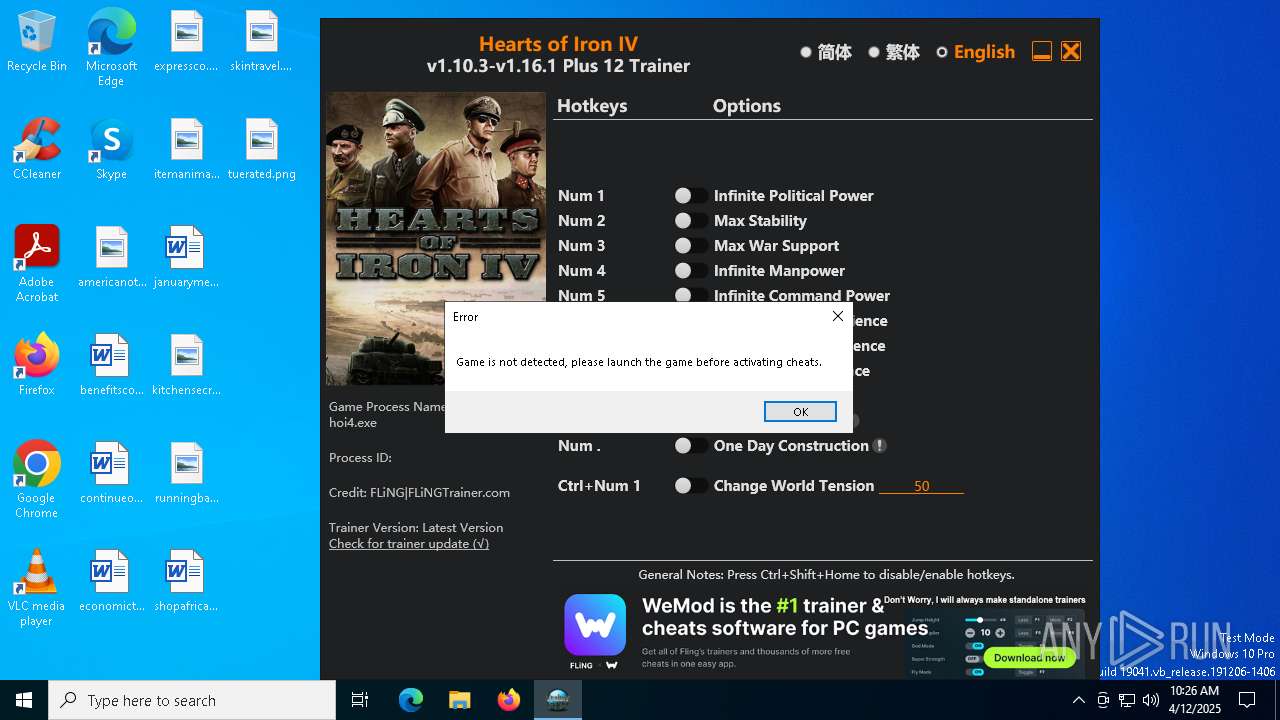Select januaryme Word document on desktop
The width and height of the screenshot is (1280, 720).
pos(186,257)
